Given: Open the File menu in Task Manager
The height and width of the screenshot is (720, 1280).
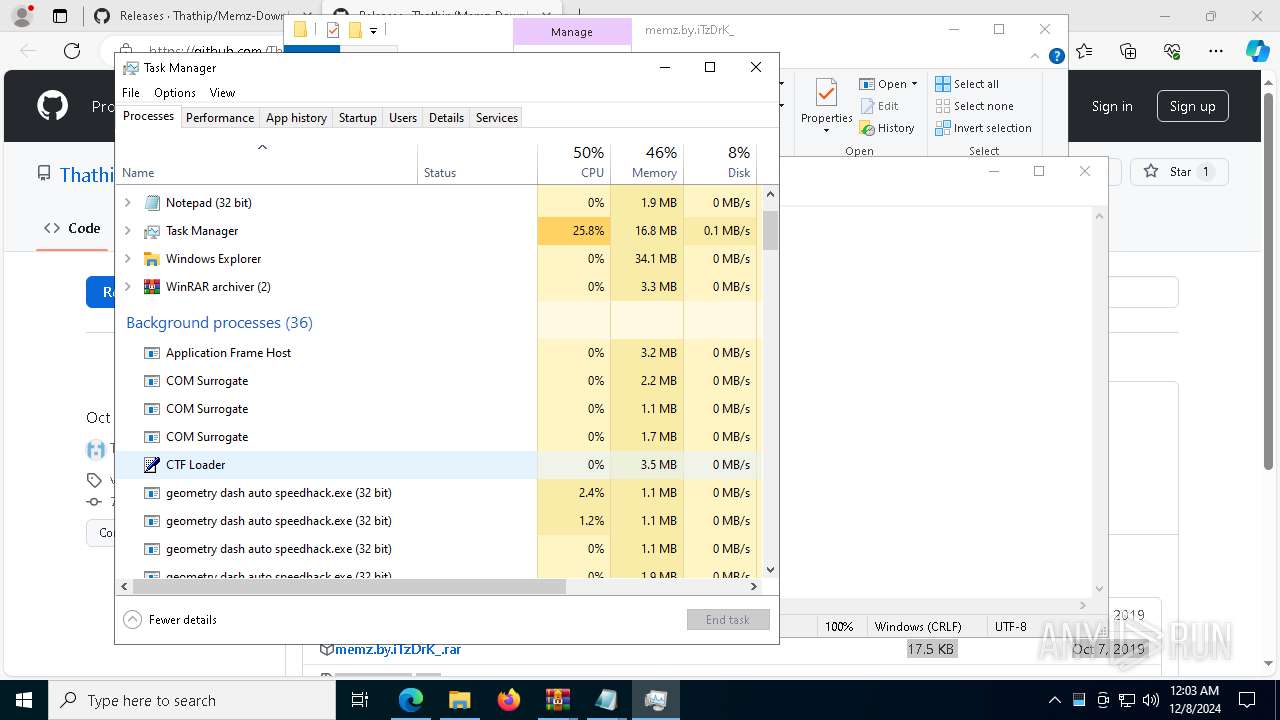Looking at the screenshot, I should tap(131, 93).
